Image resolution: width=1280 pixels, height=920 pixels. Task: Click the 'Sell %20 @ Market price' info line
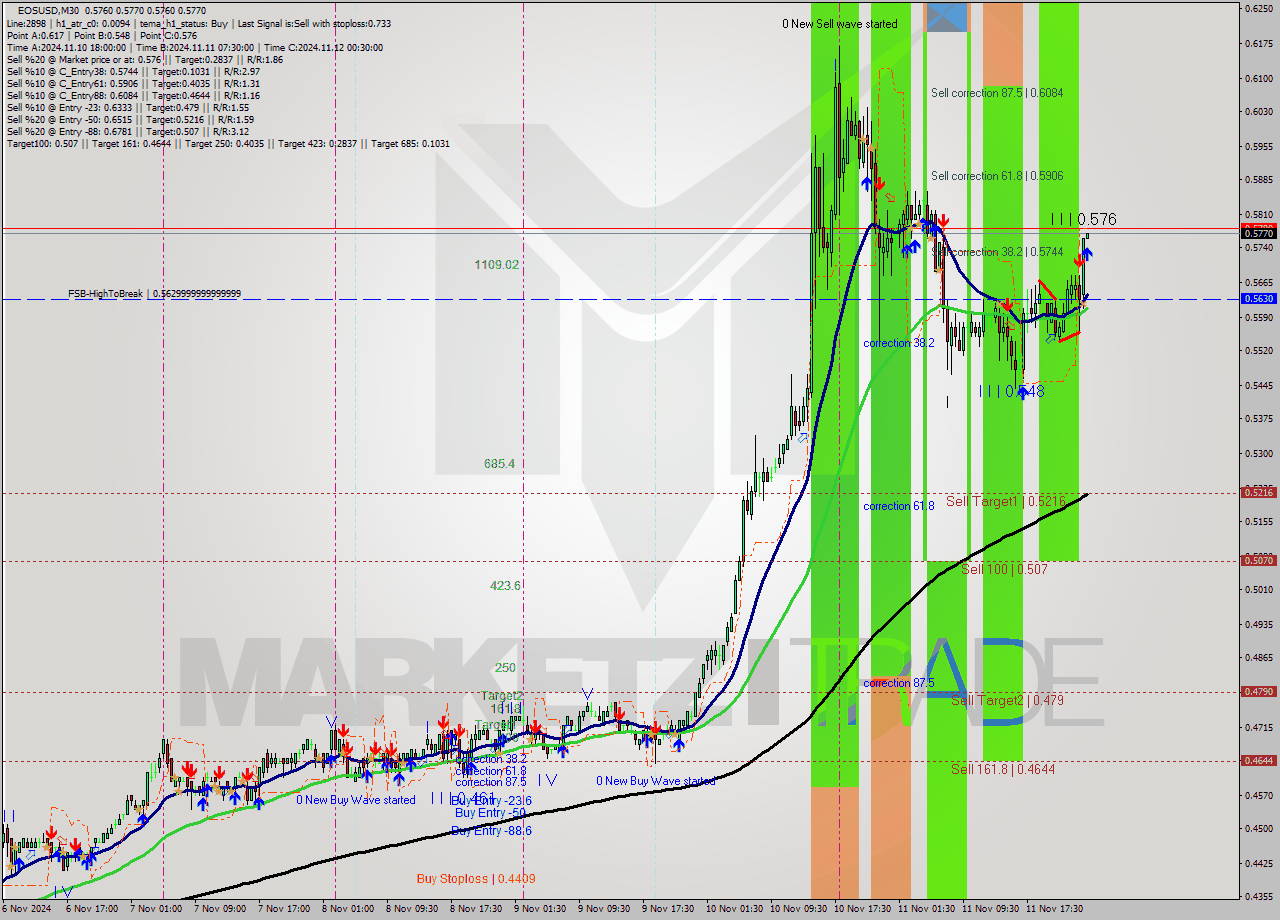tap(144, 60)
